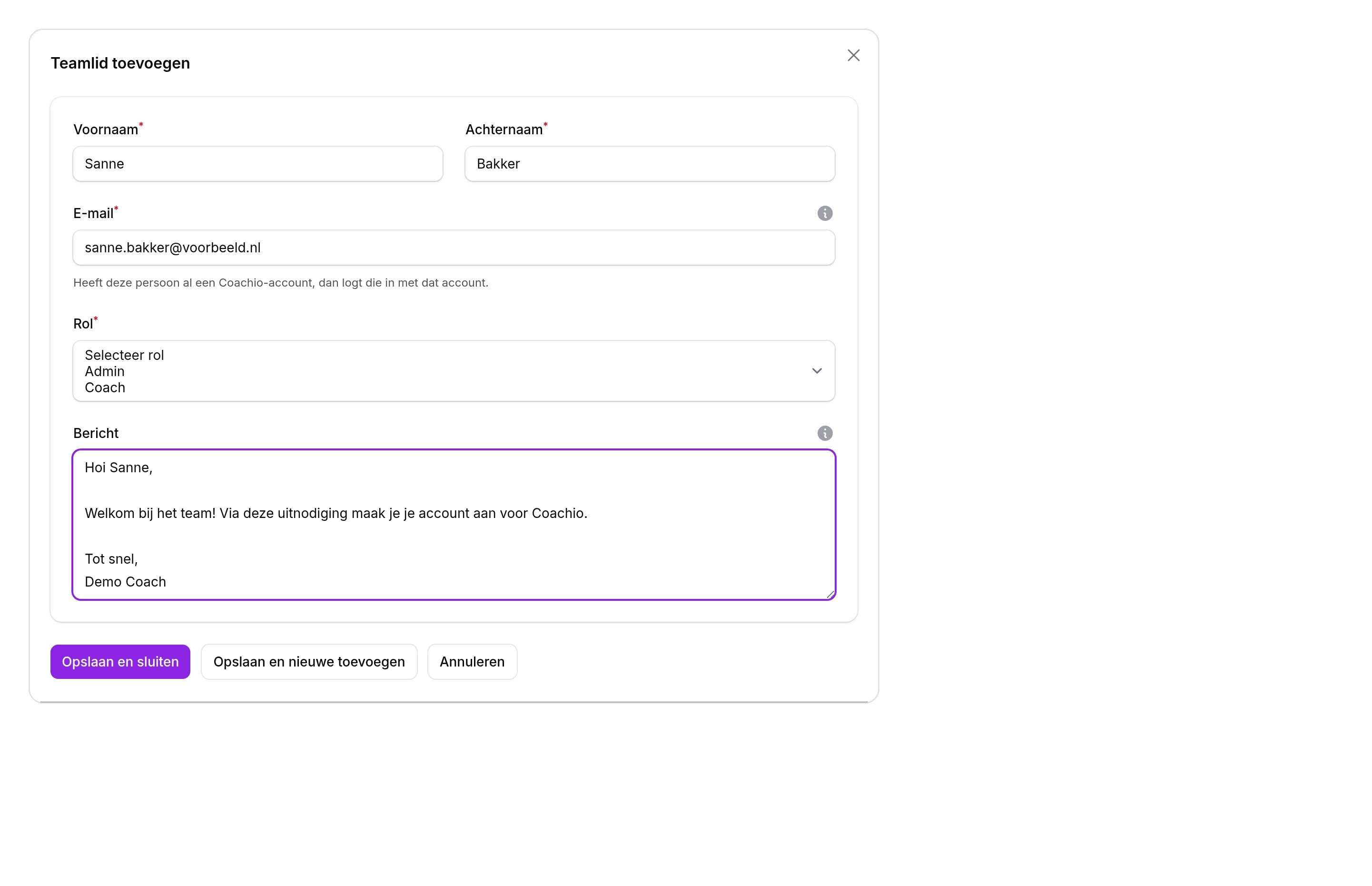
Task: Click inside the Bericht text area
Action: coord(454,525)
